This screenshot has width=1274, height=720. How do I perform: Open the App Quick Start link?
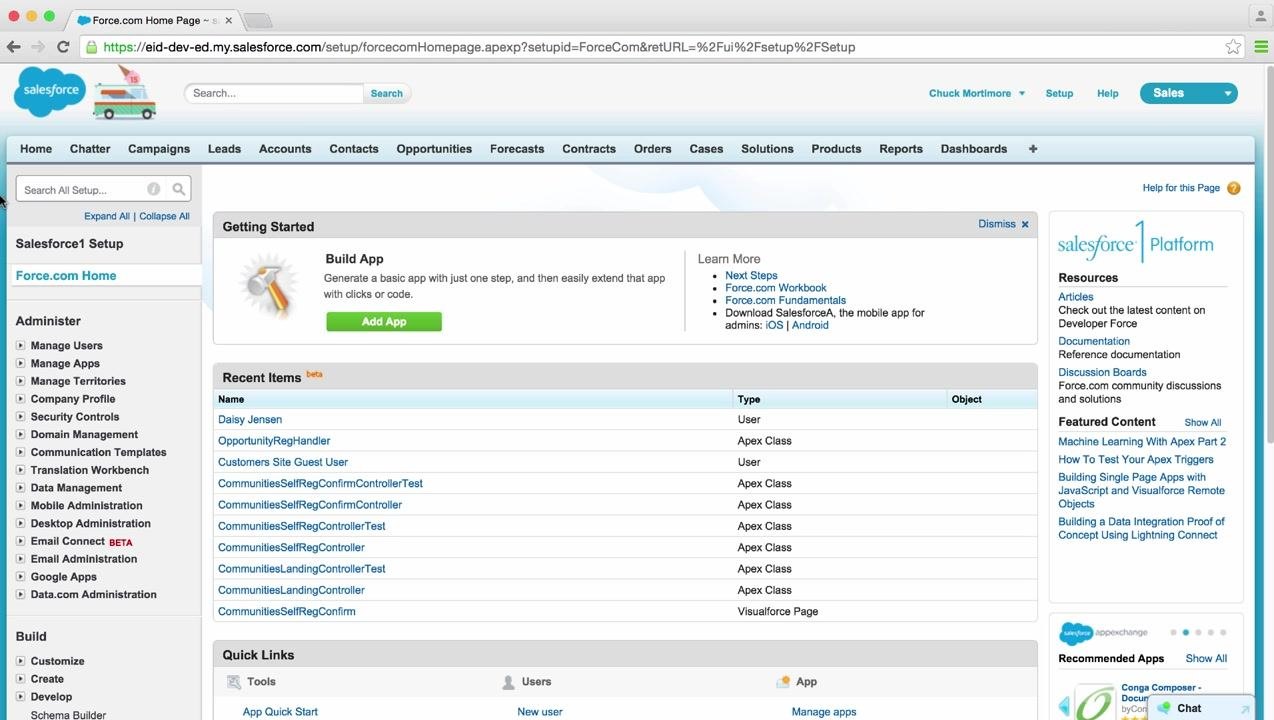point(280,711)
